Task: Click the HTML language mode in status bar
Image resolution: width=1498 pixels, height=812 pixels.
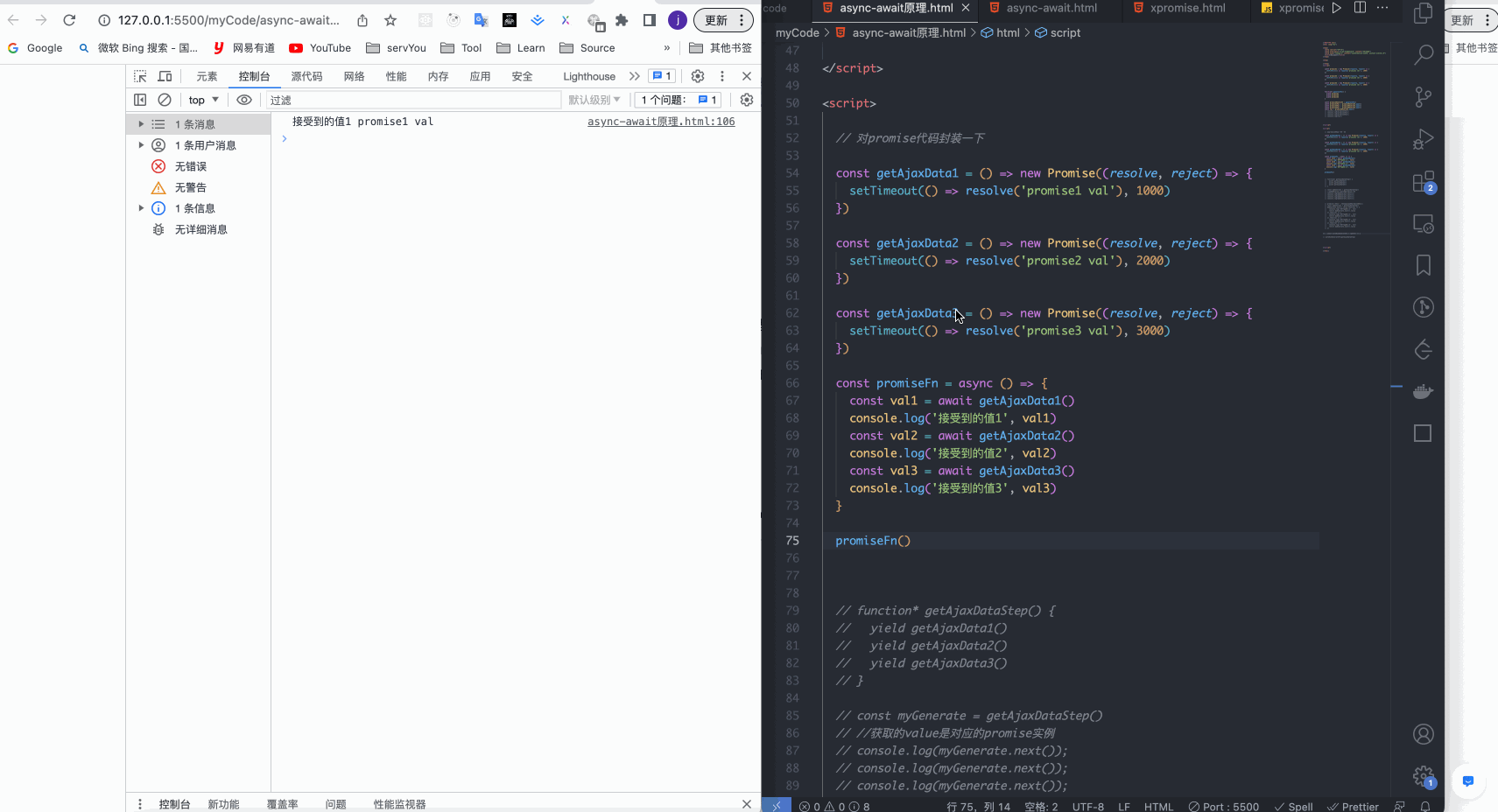Action: click(1158, 806)
